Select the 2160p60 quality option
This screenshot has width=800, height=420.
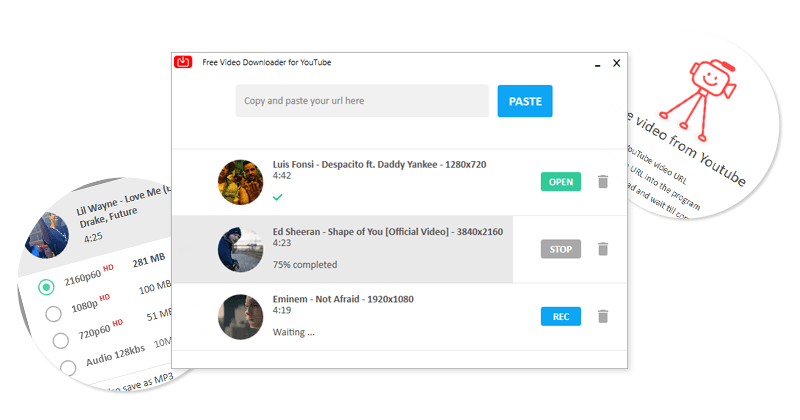click(x=46, y=288)
